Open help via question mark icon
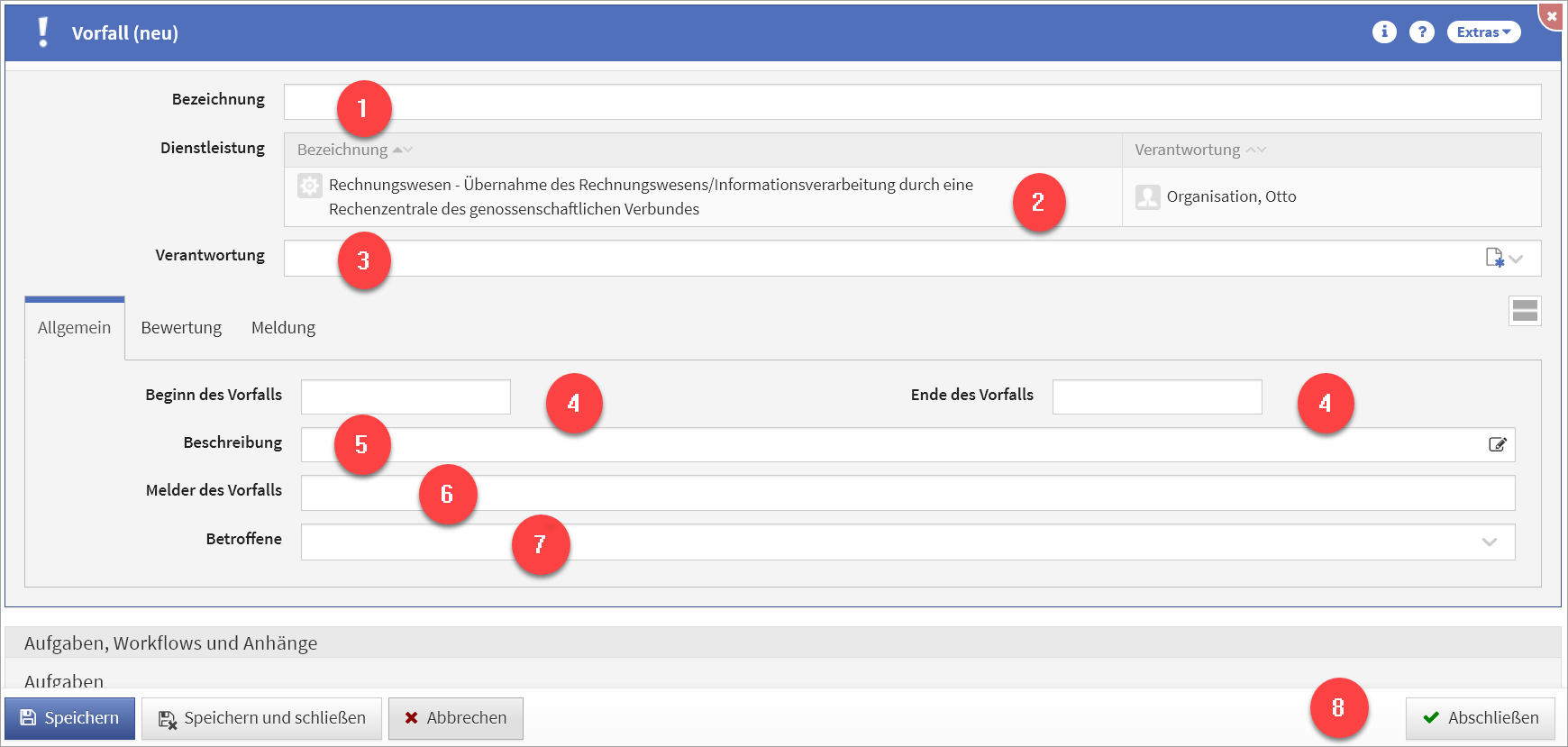This screenshot has width=1568, height=747. point(1422,32)
